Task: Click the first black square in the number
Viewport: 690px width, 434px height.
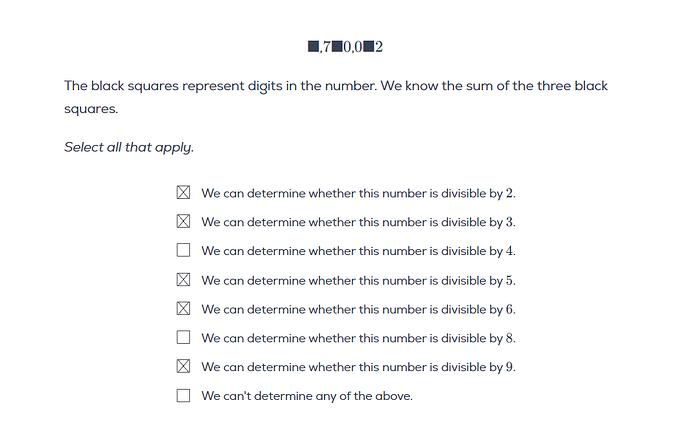Action: (313, 46)
